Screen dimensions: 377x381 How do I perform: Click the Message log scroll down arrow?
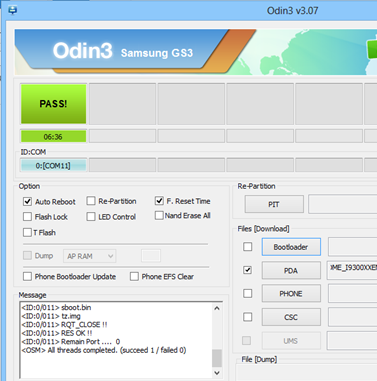coord(217,373)
